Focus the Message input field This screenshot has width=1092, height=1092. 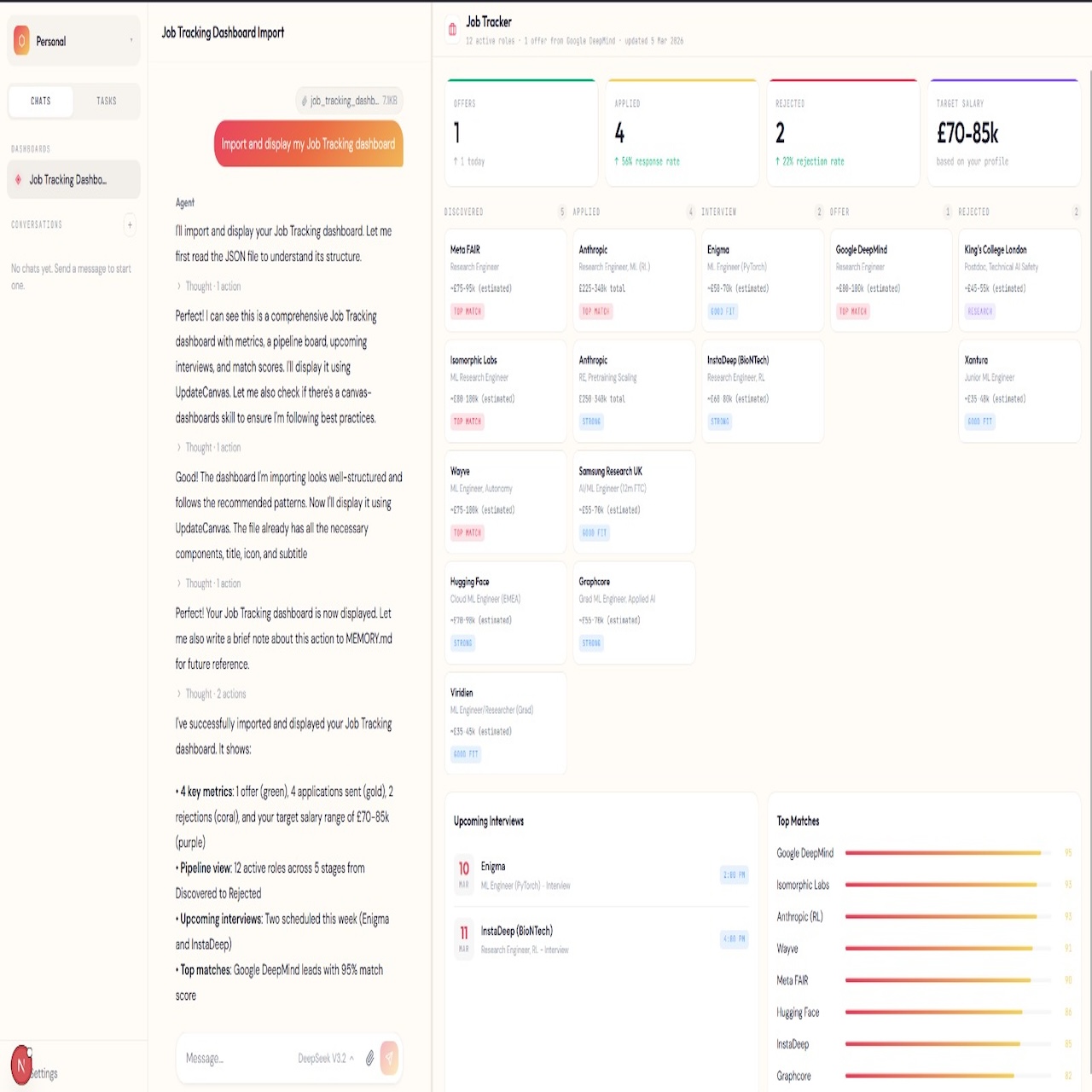click(239, 1058)
